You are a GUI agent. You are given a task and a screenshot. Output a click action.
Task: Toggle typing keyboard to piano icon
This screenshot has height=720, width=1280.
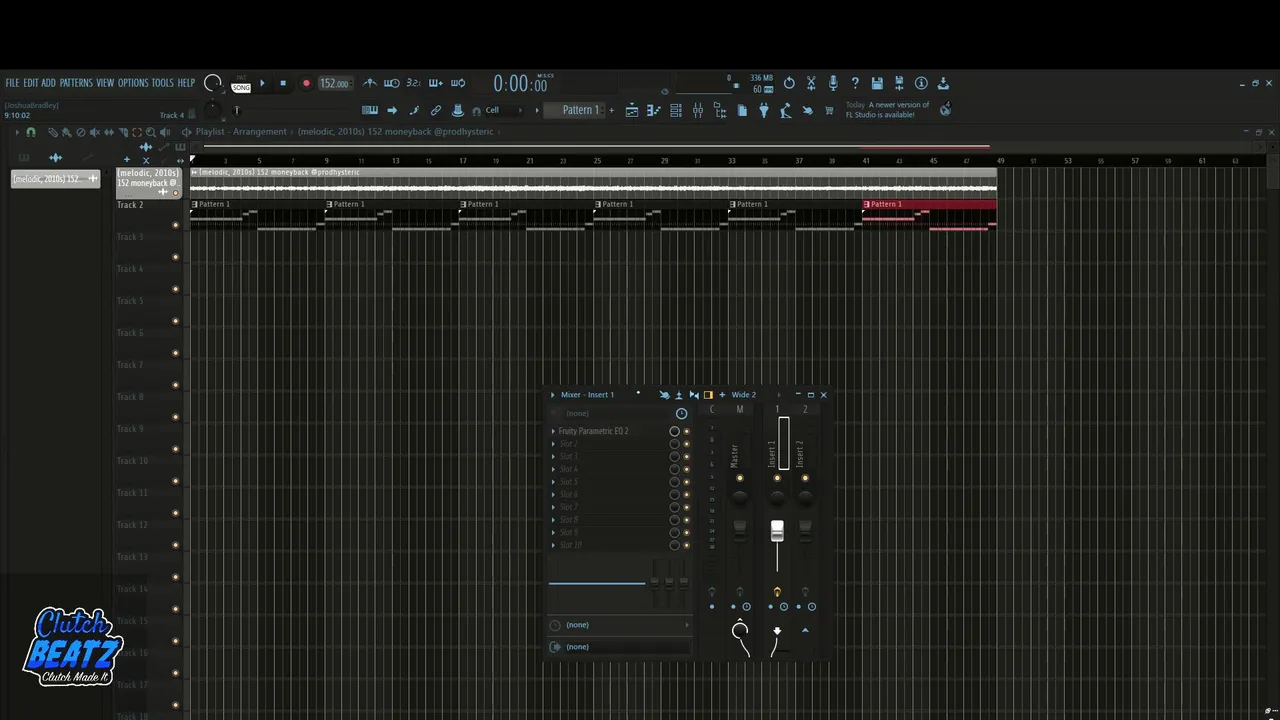click(369, 110)
